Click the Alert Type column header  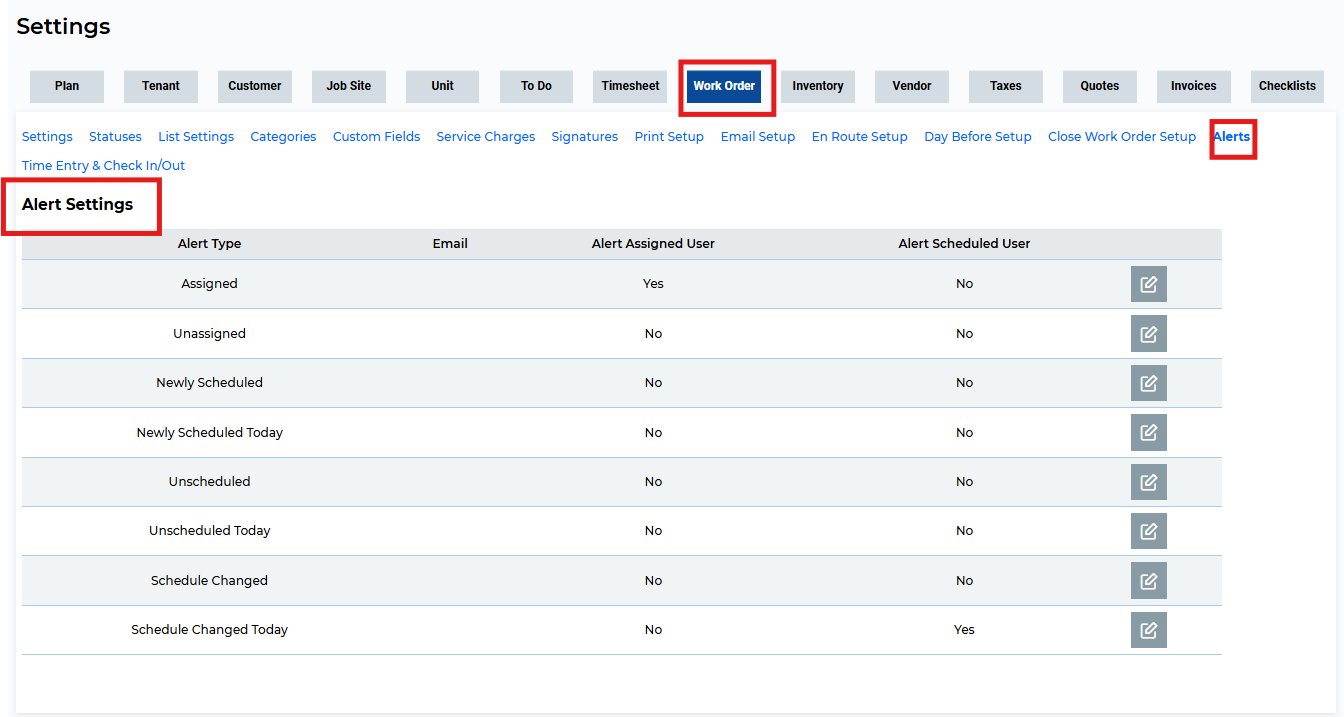click(x=209, y=244)
